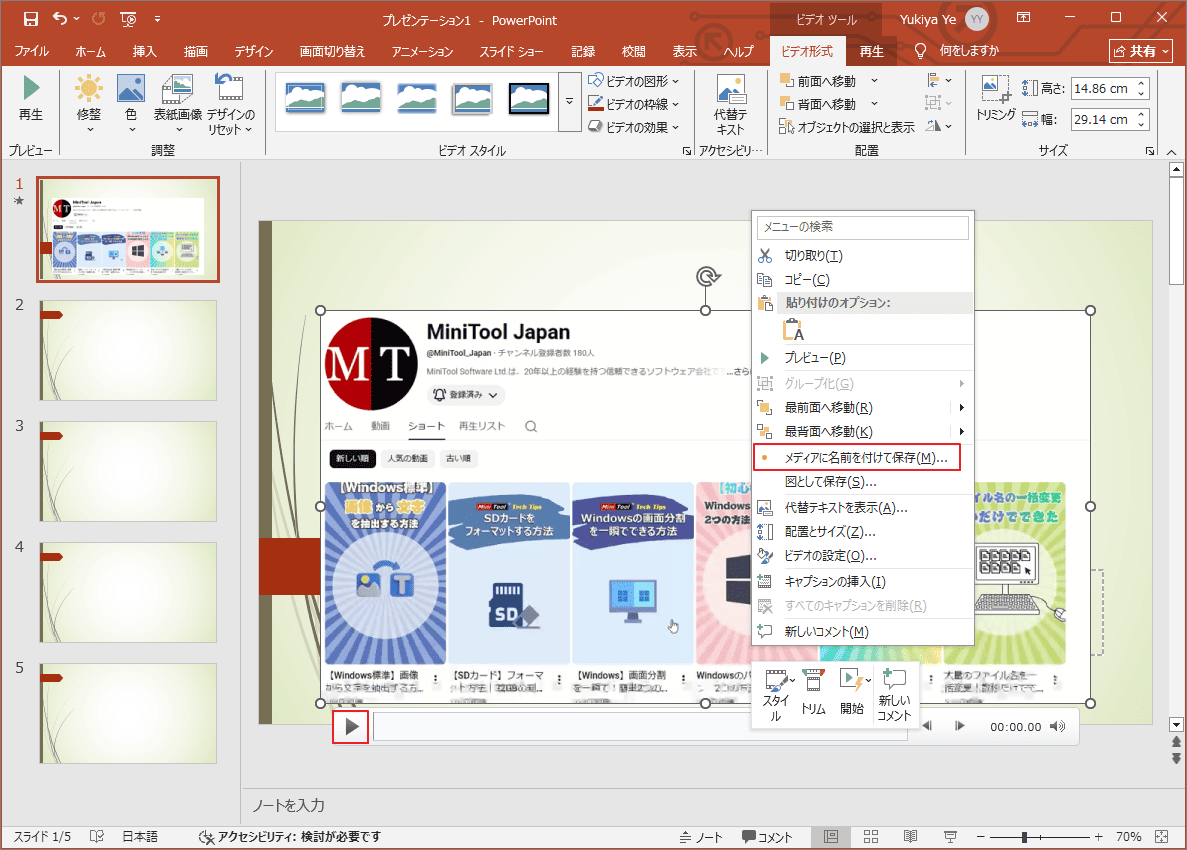
Task: Click the rotation handle above the video
Action: pyautogui.click(x=707, y=276)
